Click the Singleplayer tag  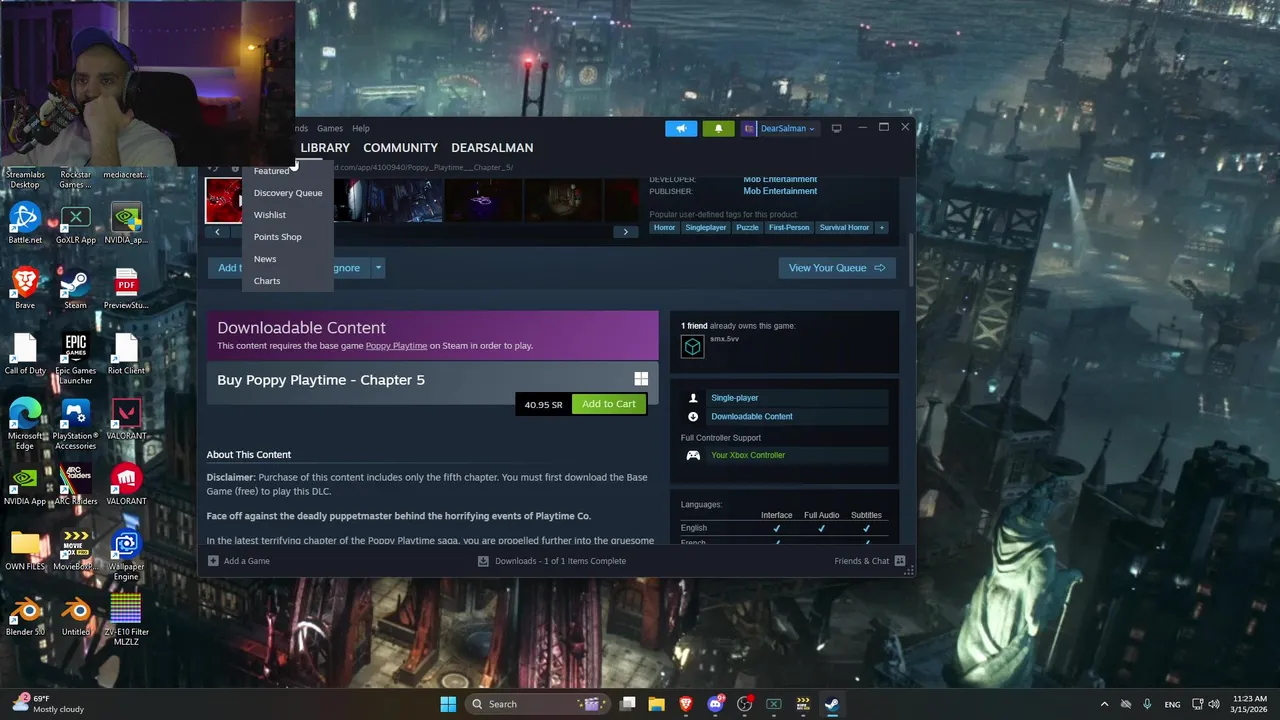click(x=706, y=228)
